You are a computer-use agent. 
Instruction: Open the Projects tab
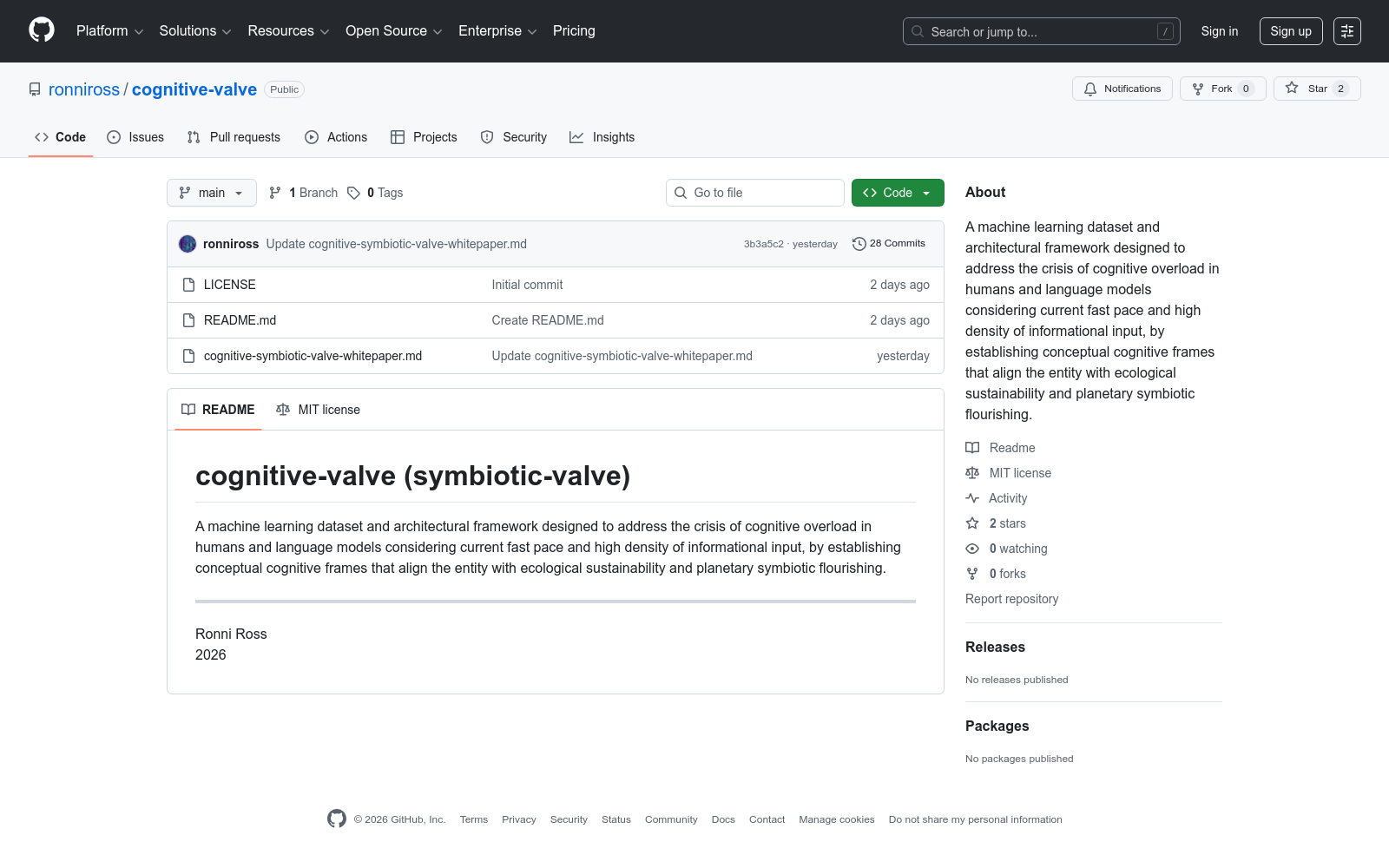tap(424, 137)
